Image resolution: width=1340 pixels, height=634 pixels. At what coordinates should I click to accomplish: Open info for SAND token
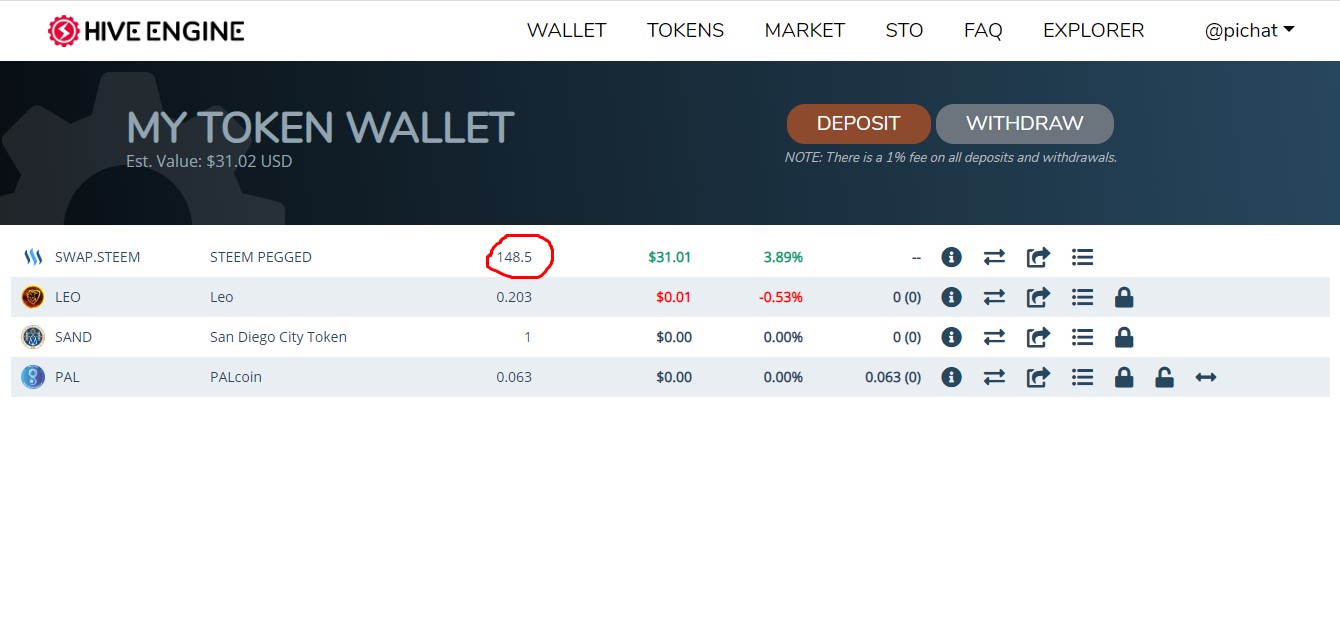coord(951,337)
